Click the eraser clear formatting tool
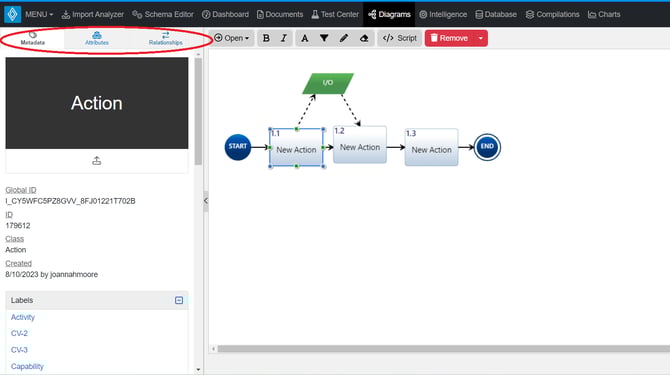The width and height of the screenshot is (670, 375). pos(364,38)
